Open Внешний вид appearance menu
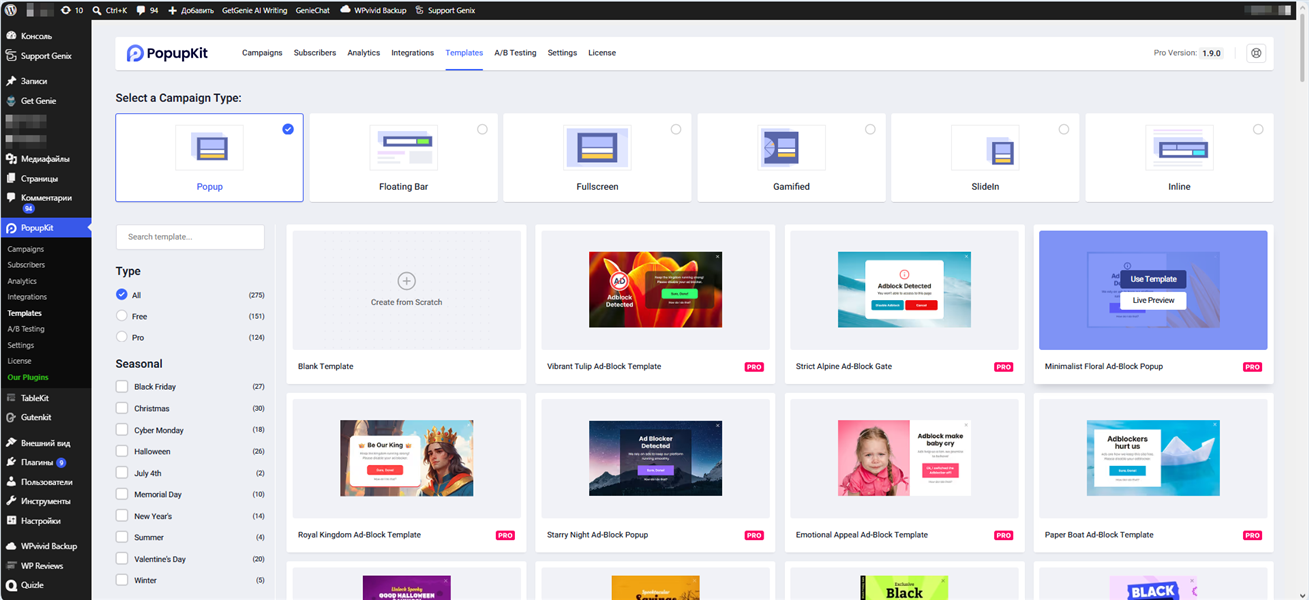 (45, 443)
